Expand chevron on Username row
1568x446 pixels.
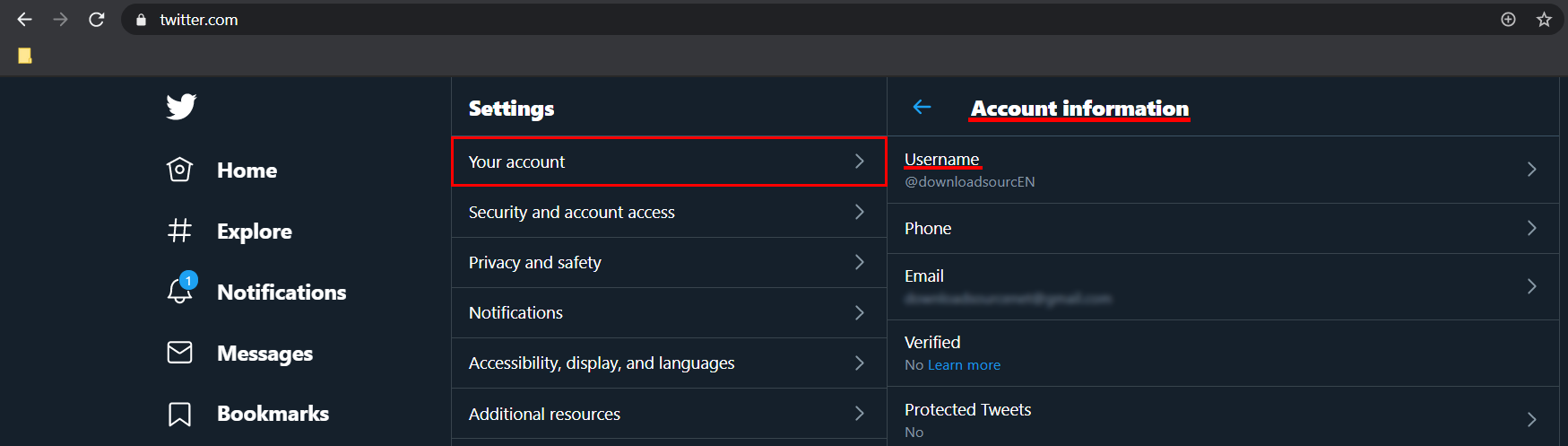pos(1531,170)
